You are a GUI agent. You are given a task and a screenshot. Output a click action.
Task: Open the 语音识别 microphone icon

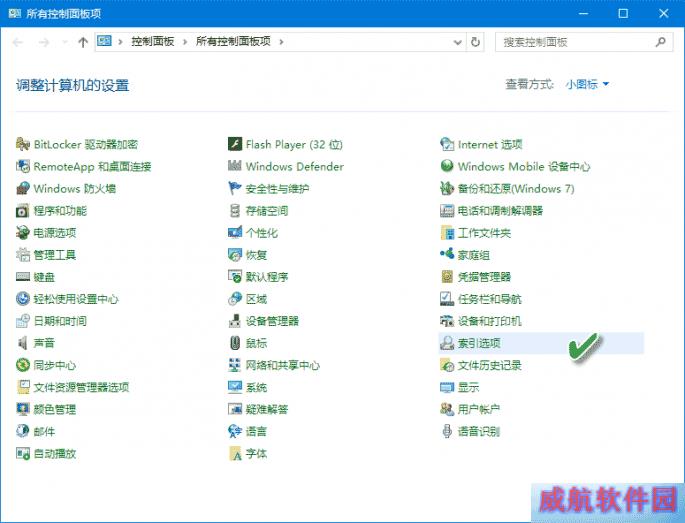[447, 431]
